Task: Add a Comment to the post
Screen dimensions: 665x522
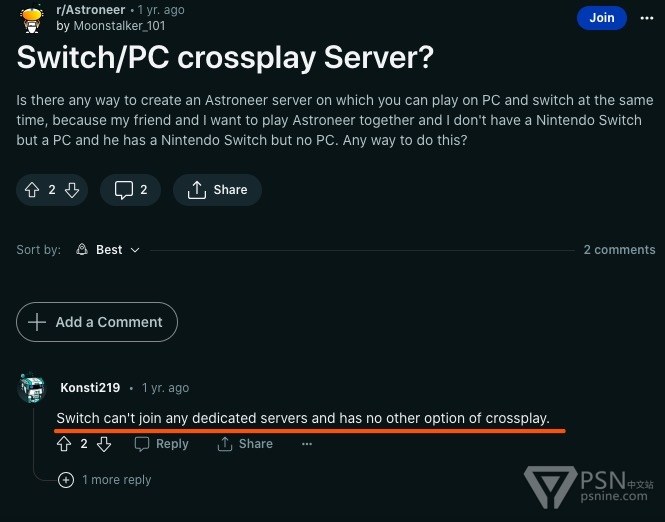Action: [x=97, y=322]
